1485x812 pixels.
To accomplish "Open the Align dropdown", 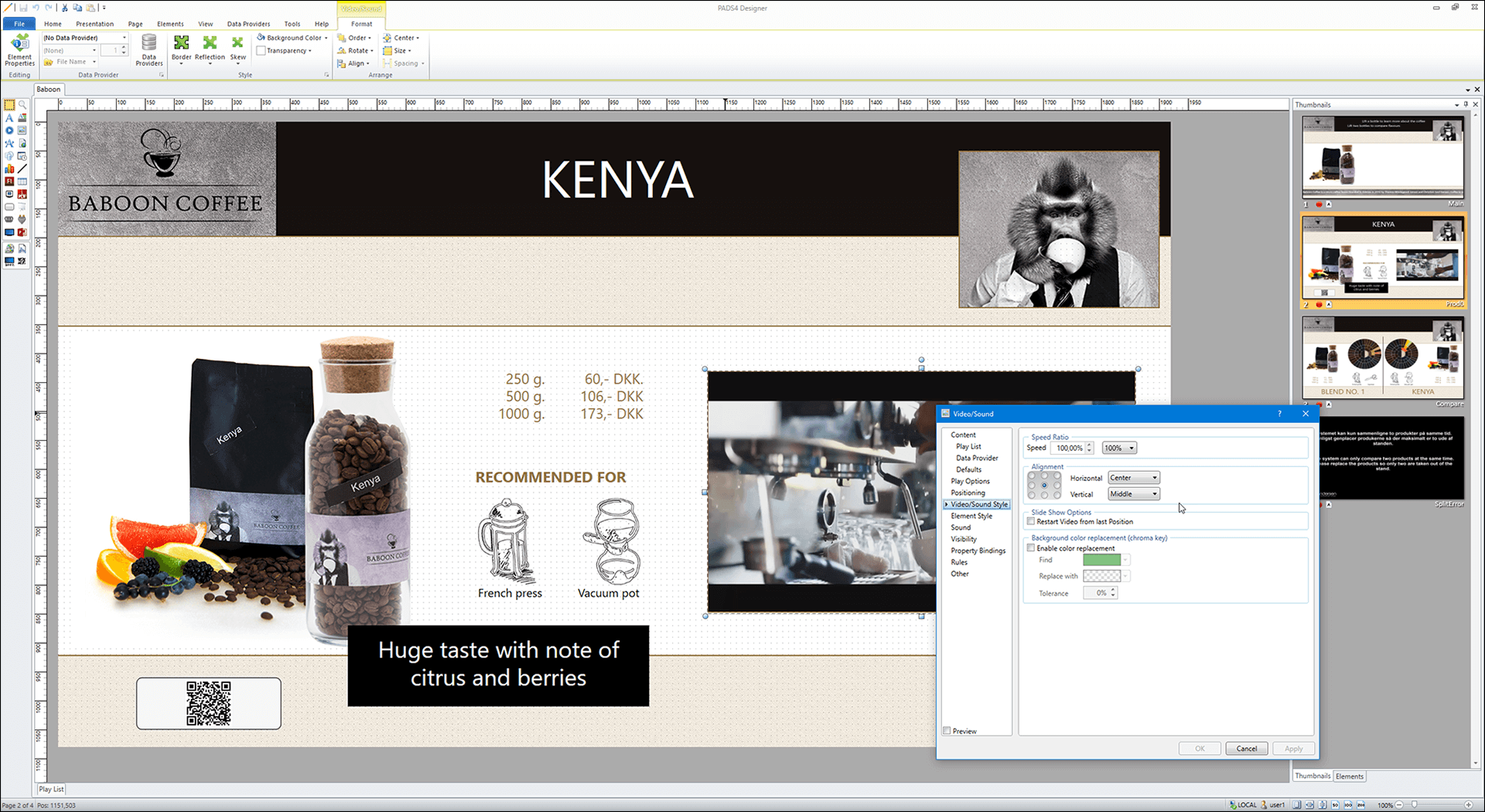I will click(353, 63).
